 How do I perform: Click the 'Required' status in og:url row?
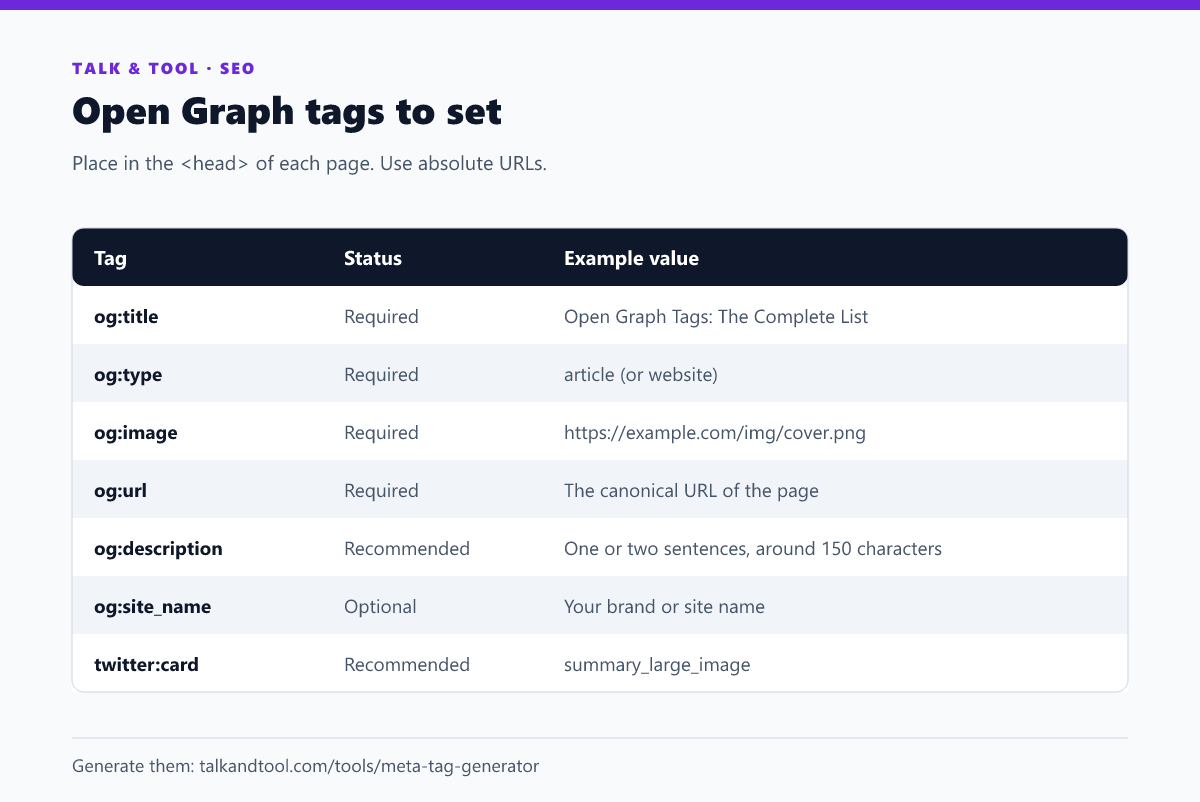pyautogui.click(x=381, y=491)
